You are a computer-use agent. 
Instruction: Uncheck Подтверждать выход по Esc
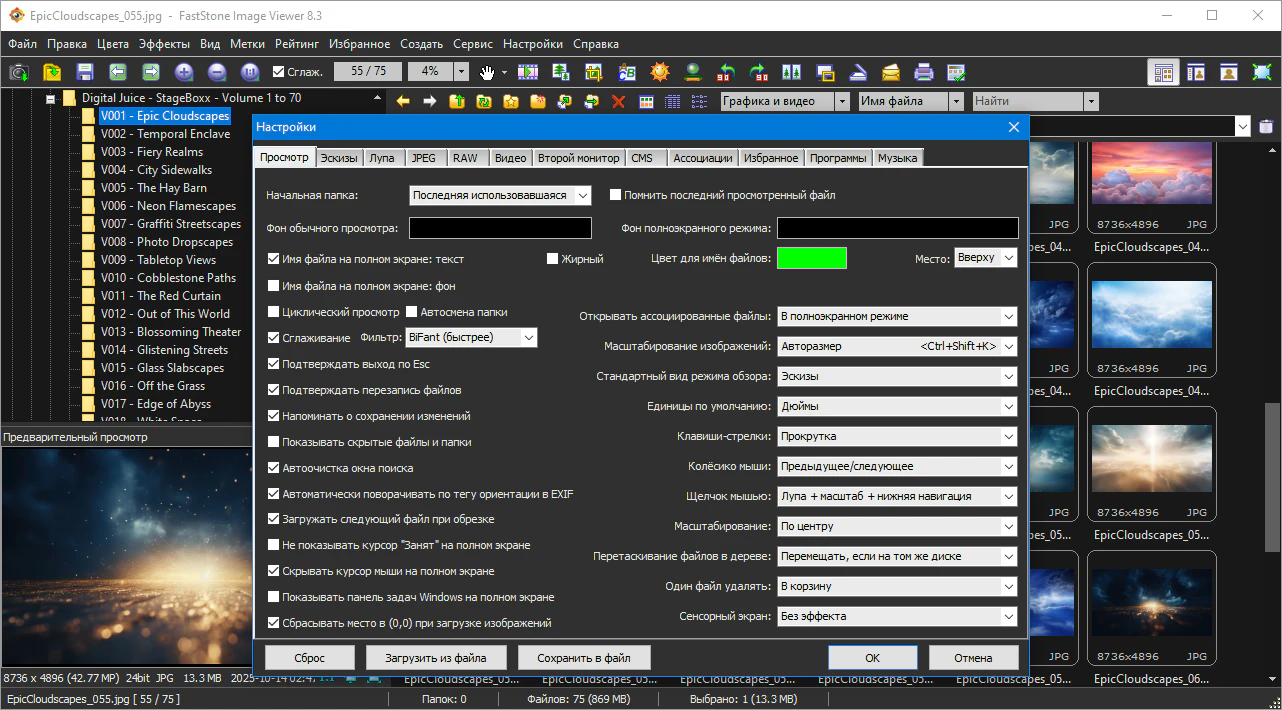pyautogui.click(x=274, y=364)
